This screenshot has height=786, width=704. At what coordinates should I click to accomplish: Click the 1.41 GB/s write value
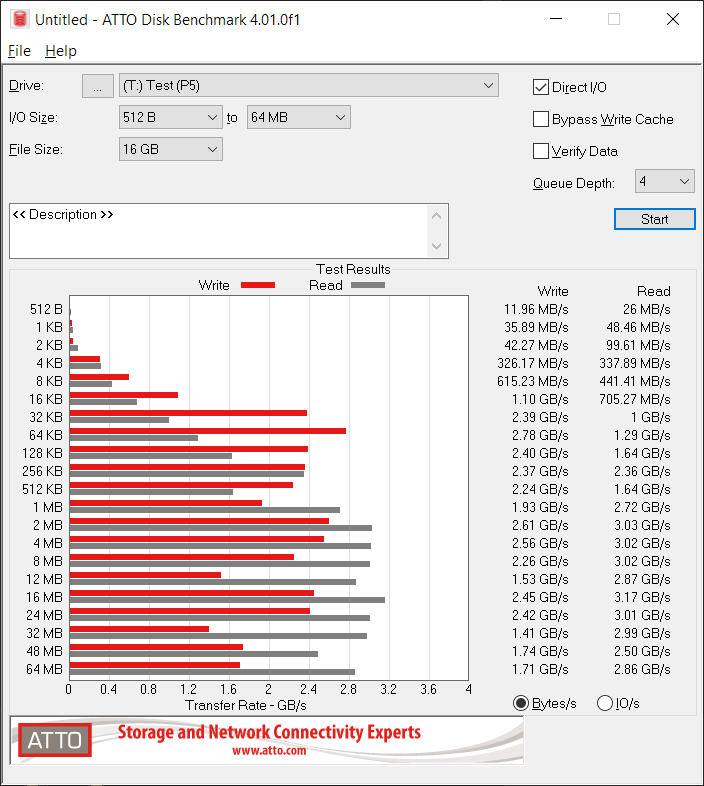pos(540,633)
